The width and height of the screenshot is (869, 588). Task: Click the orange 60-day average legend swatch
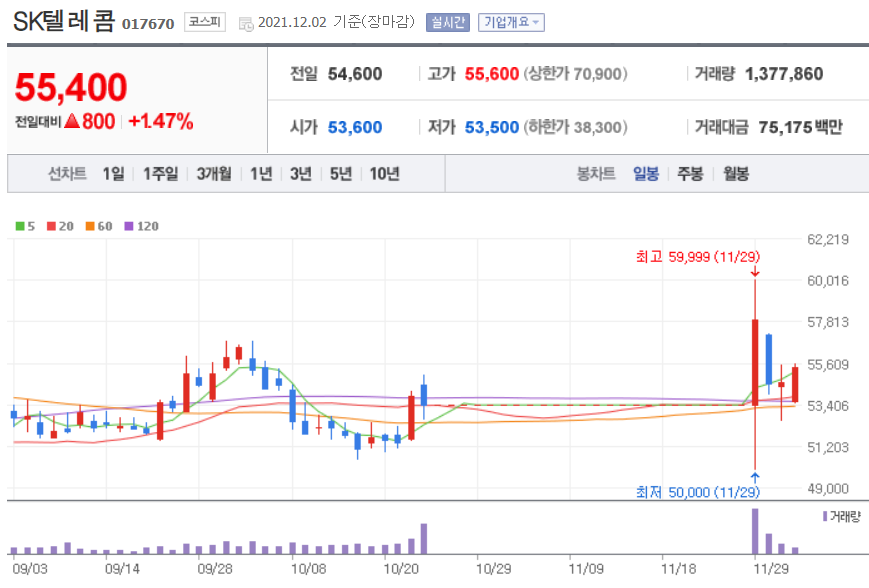[90, 226]
